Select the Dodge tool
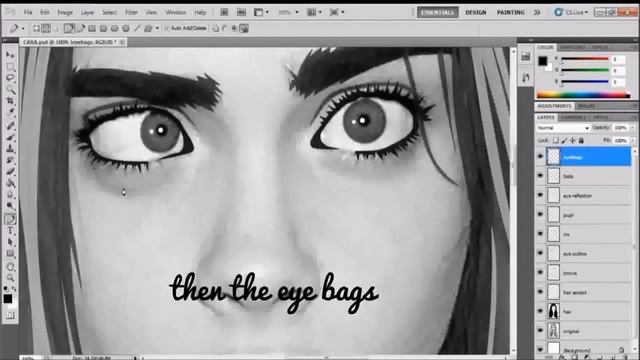Image resolution: width=640 pixels, height=360 pixels. coord(10,206)
